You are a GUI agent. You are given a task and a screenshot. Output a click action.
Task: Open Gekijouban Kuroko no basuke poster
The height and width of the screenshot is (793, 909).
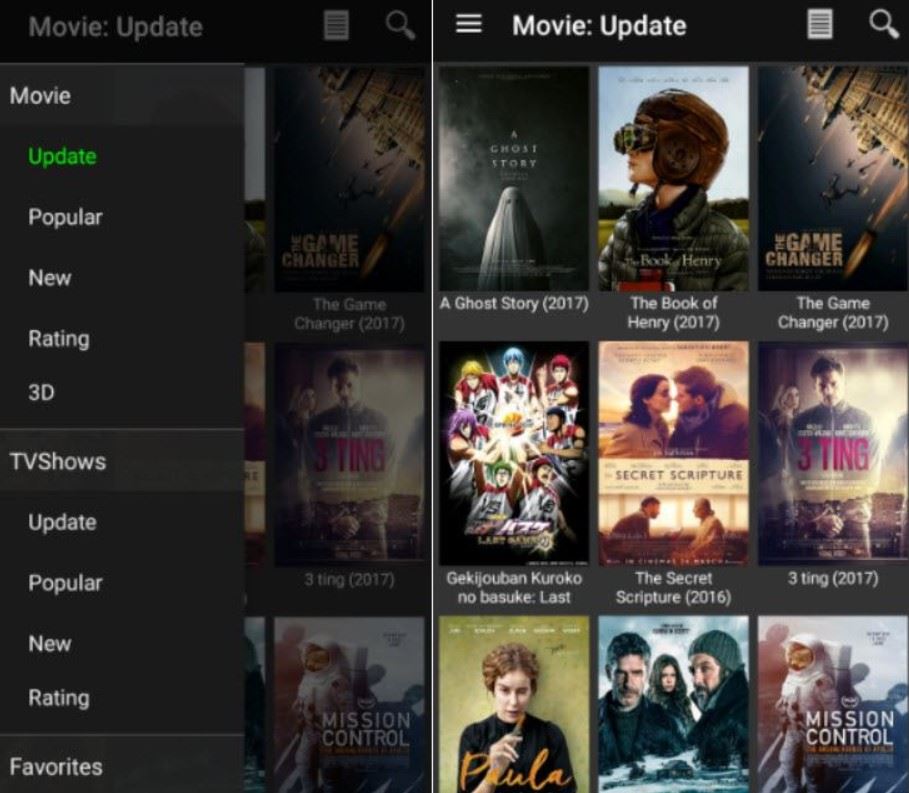(x=514, y=453)
